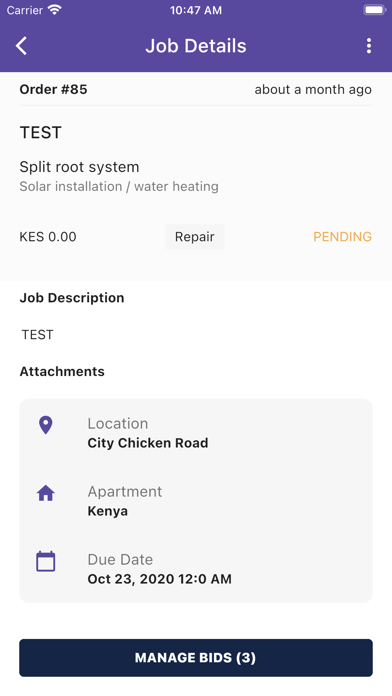
Task: Go back using the header arrow
Action: [21, 46]
